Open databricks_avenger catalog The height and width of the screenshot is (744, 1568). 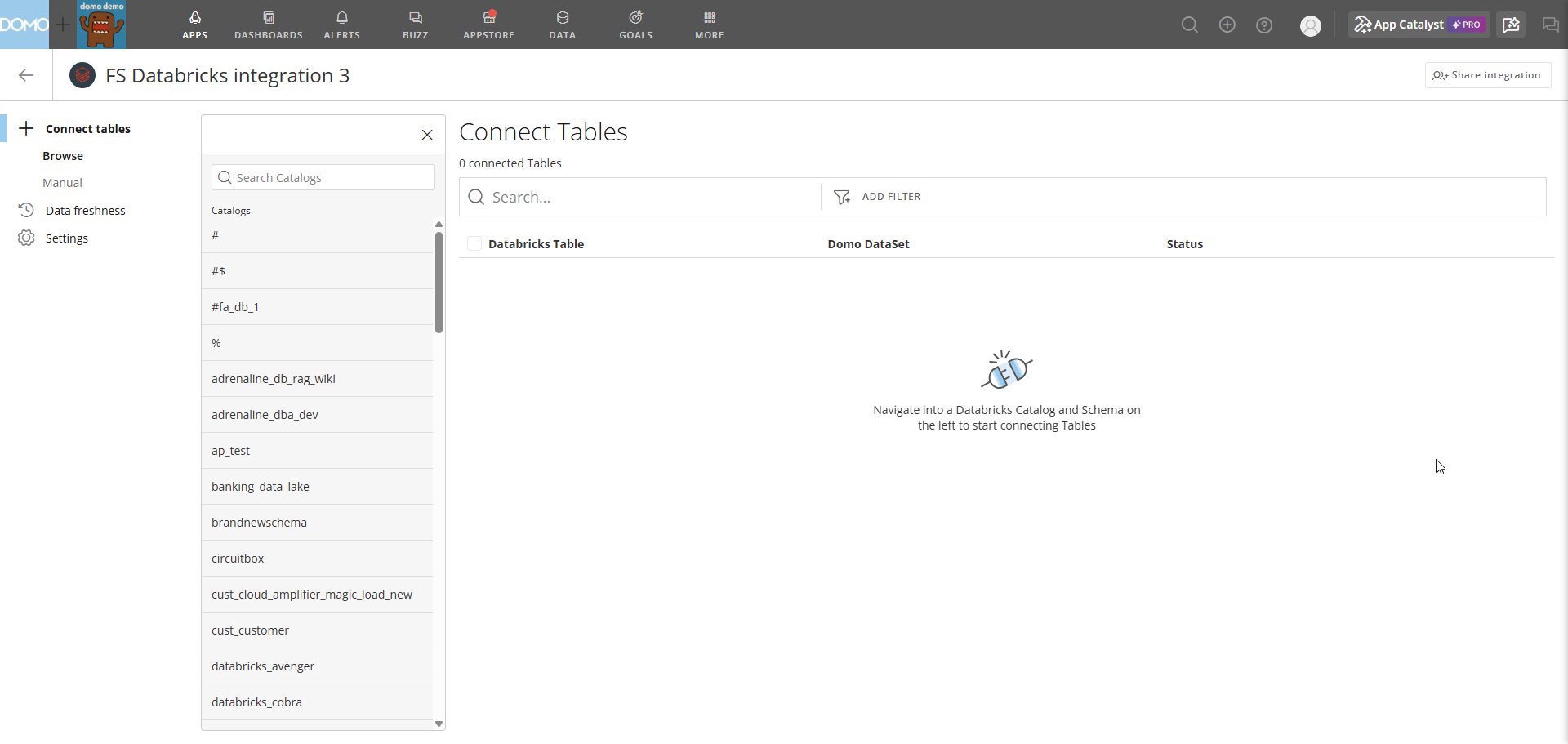click(317, 666)
